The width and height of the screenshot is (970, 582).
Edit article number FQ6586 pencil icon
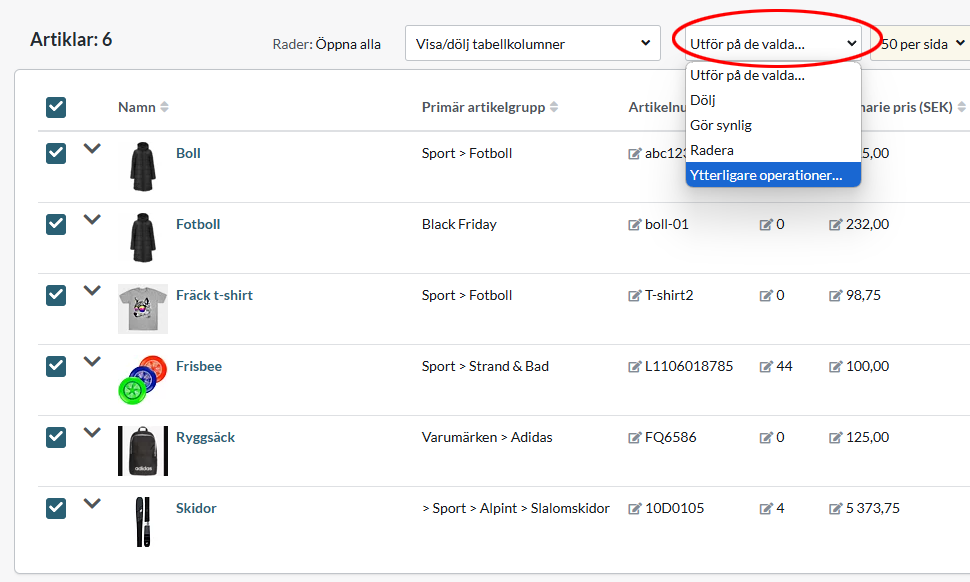634,438
